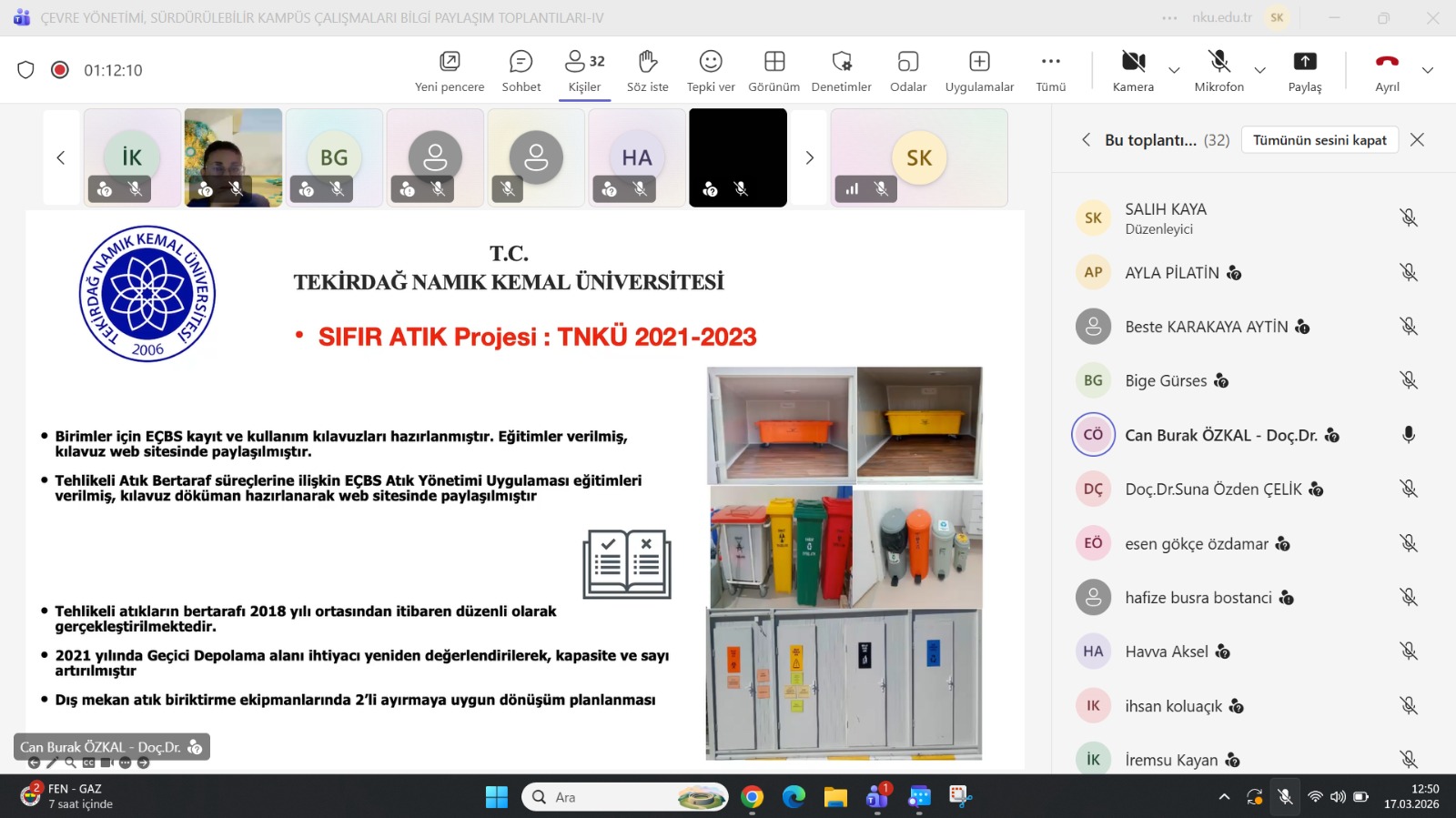
Task: Open Microsoft Edge from taskbar
Action: click(x=794, y=797)
